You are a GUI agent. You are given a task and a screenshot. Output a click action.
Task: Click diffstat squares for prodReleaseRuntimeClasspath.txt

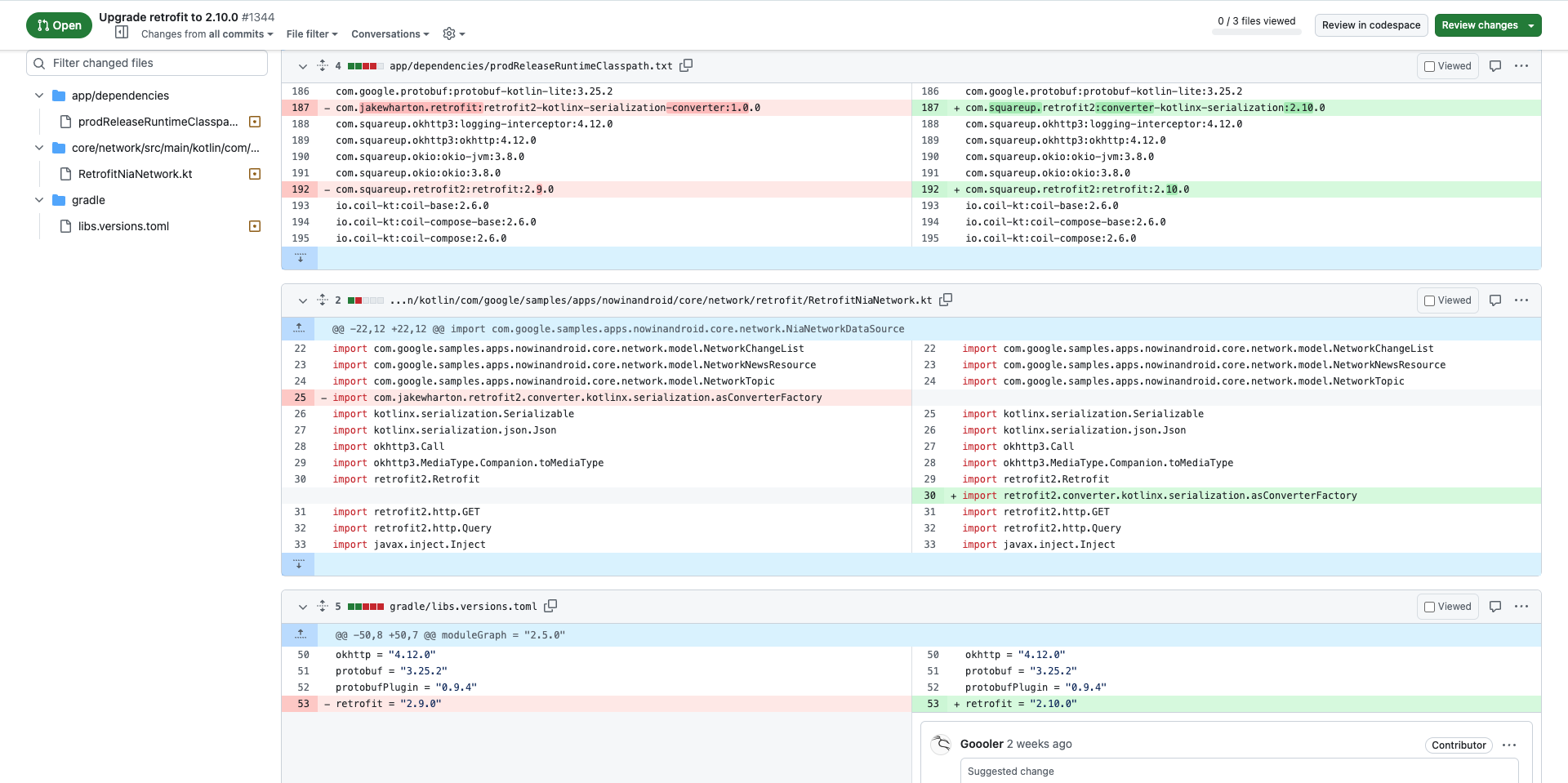(x=365, y=66)
